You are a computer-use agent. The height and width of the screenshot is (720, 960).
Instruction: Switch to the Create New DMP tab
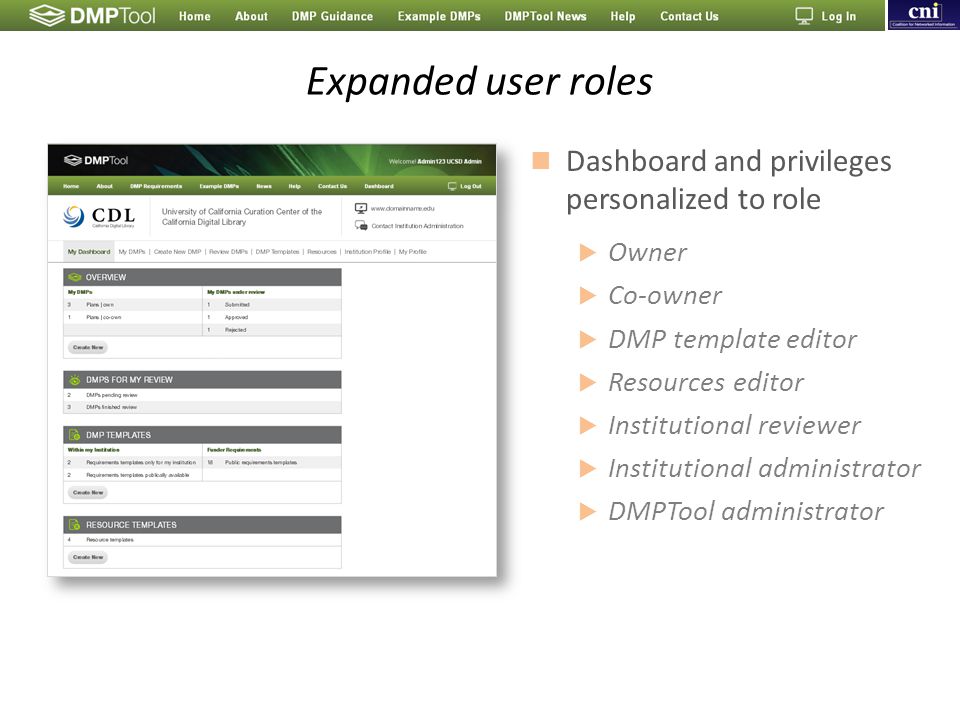178,252
